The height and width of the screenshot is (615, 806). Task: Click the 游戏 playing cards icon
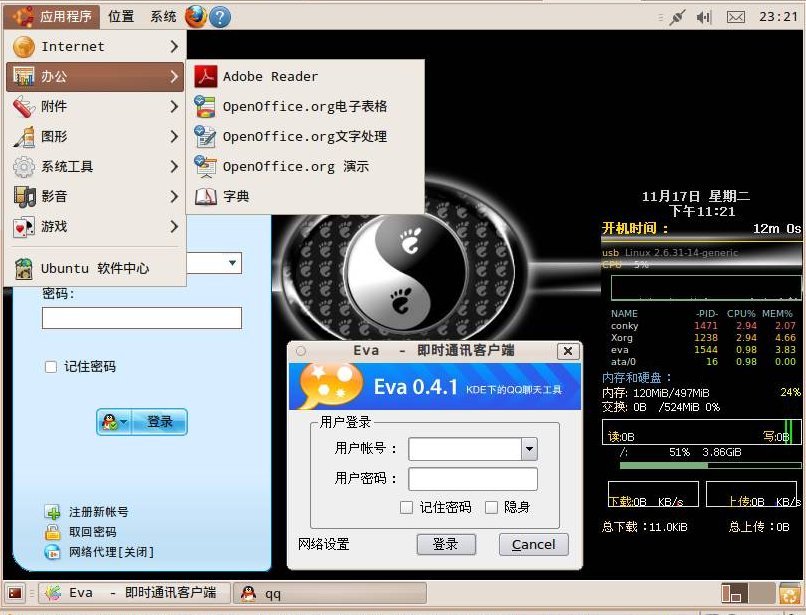24,226
